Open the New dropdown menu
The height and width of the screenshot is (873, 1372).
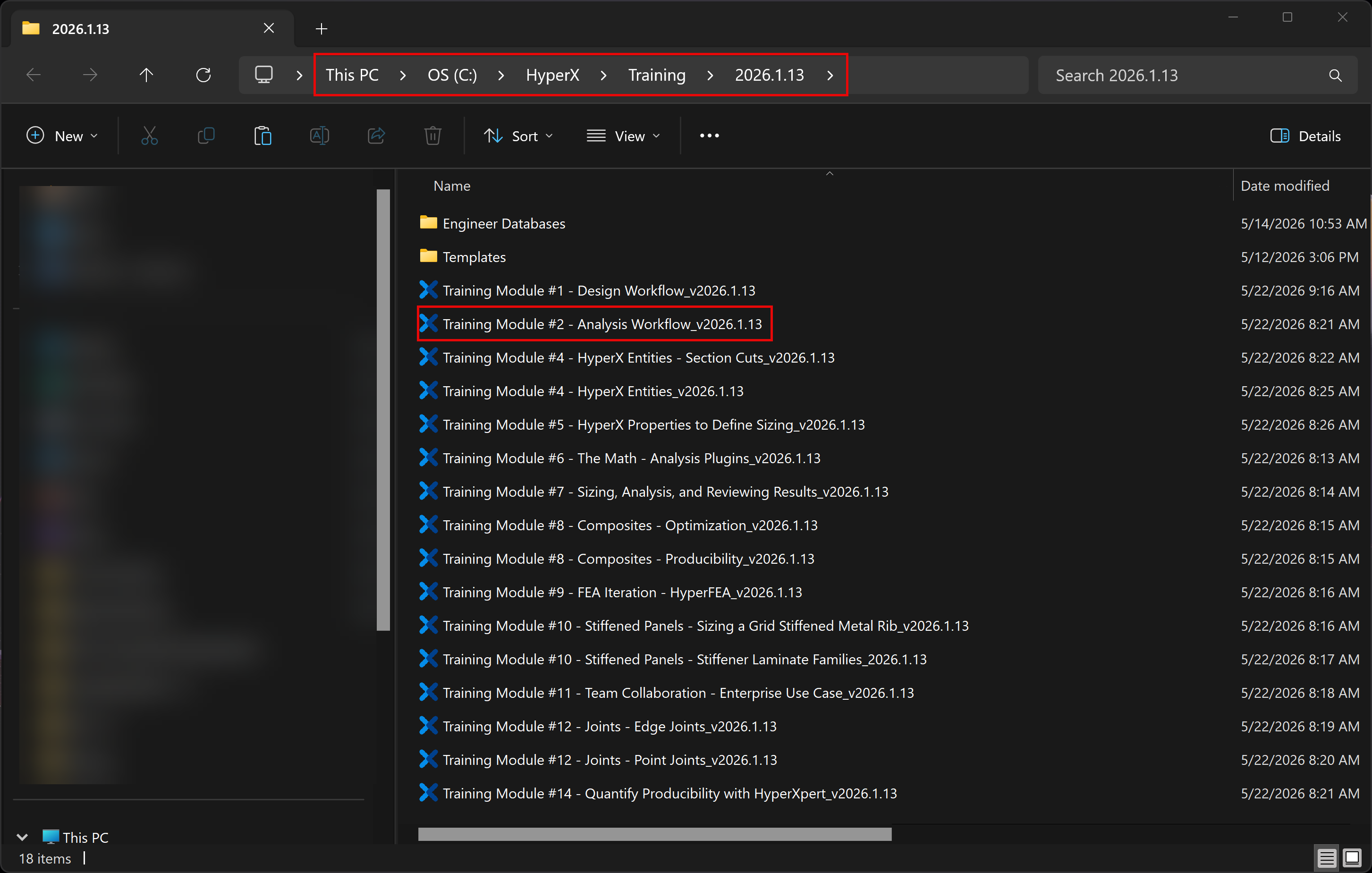63,136
